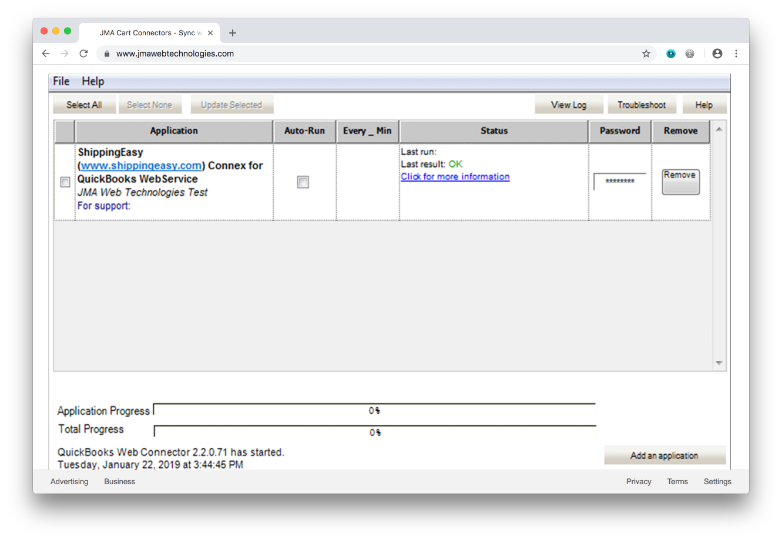Click the Status column header

[494, 131]
